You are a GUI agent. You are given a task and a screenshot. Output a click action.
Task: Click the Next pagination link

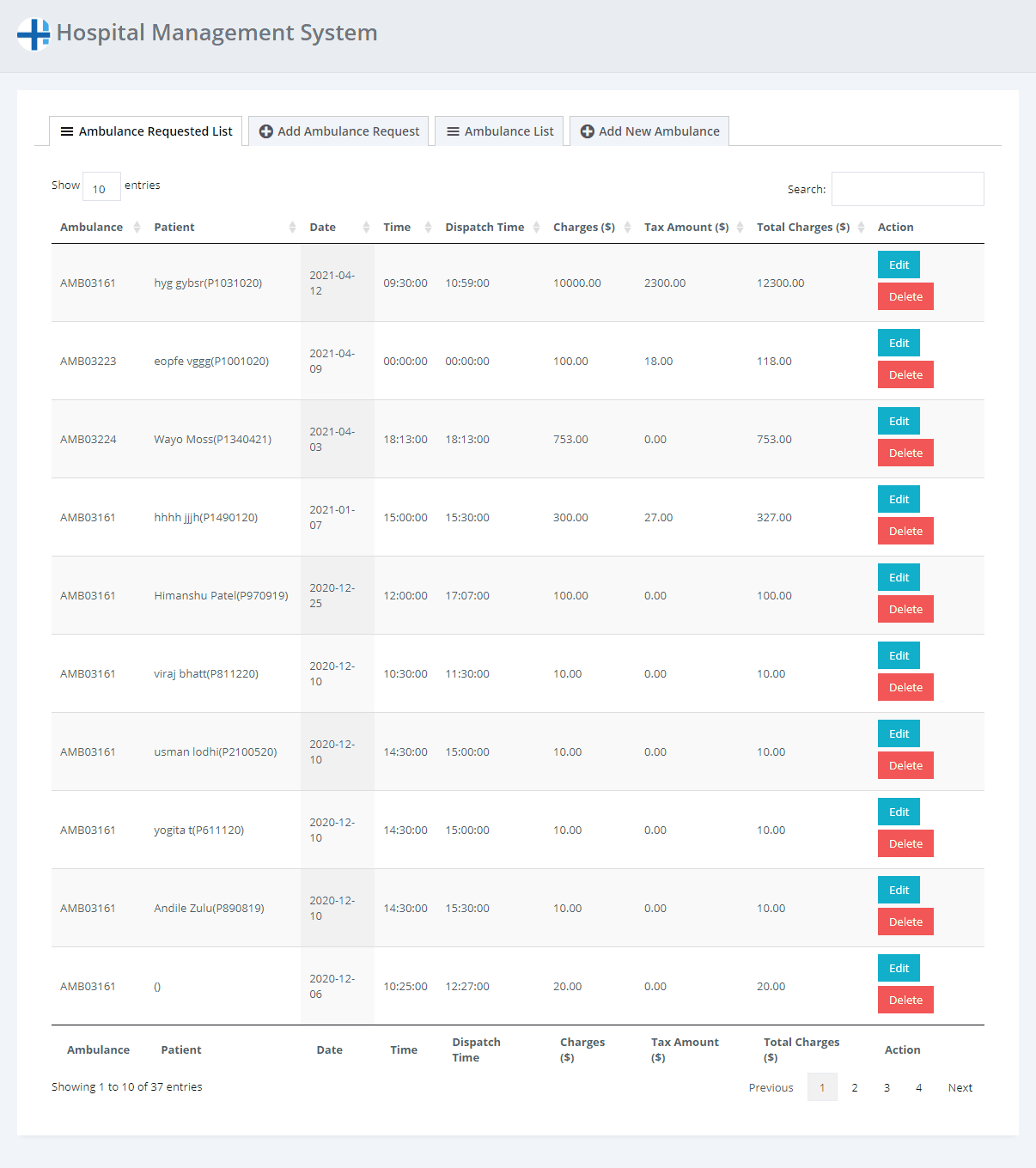tap(960, 1087)
